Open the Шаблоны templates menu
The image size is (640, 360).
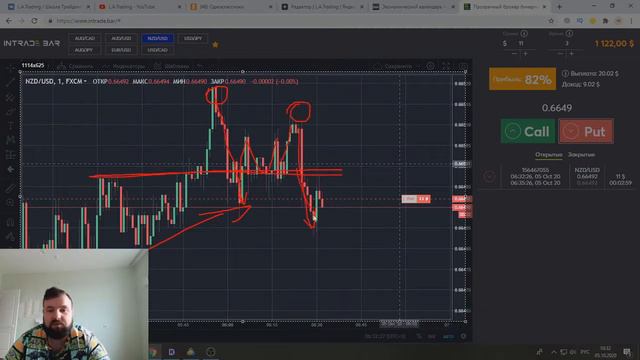(171, 66)
